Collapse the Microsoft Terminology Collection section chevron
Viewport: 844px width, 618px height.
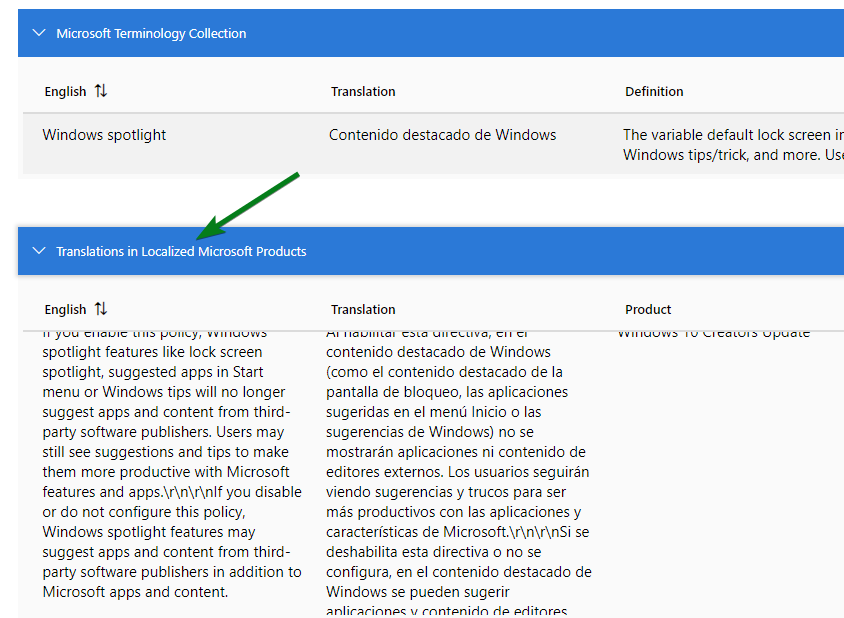(39, 33)
